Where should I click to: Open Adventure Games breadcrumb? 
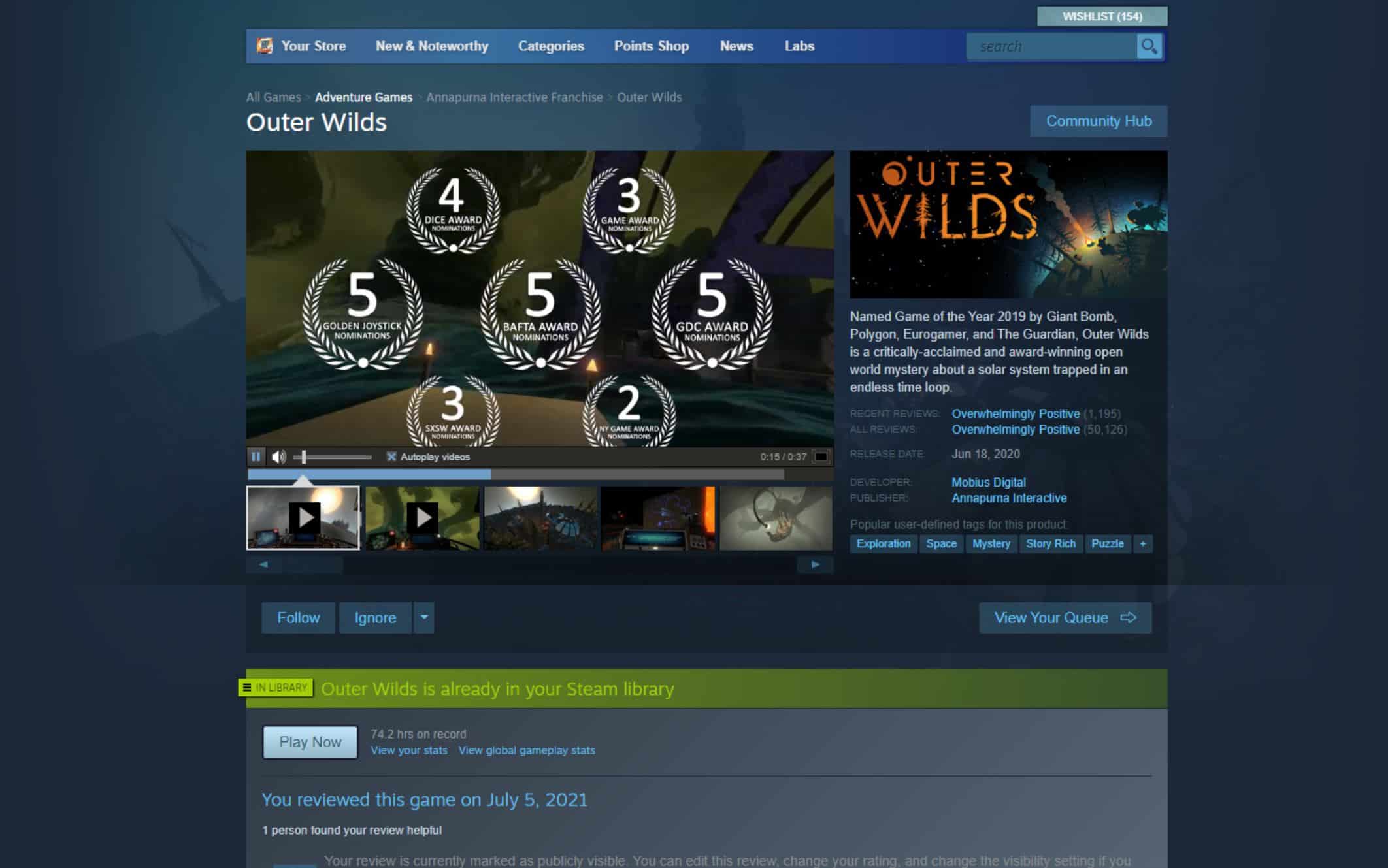363,97
